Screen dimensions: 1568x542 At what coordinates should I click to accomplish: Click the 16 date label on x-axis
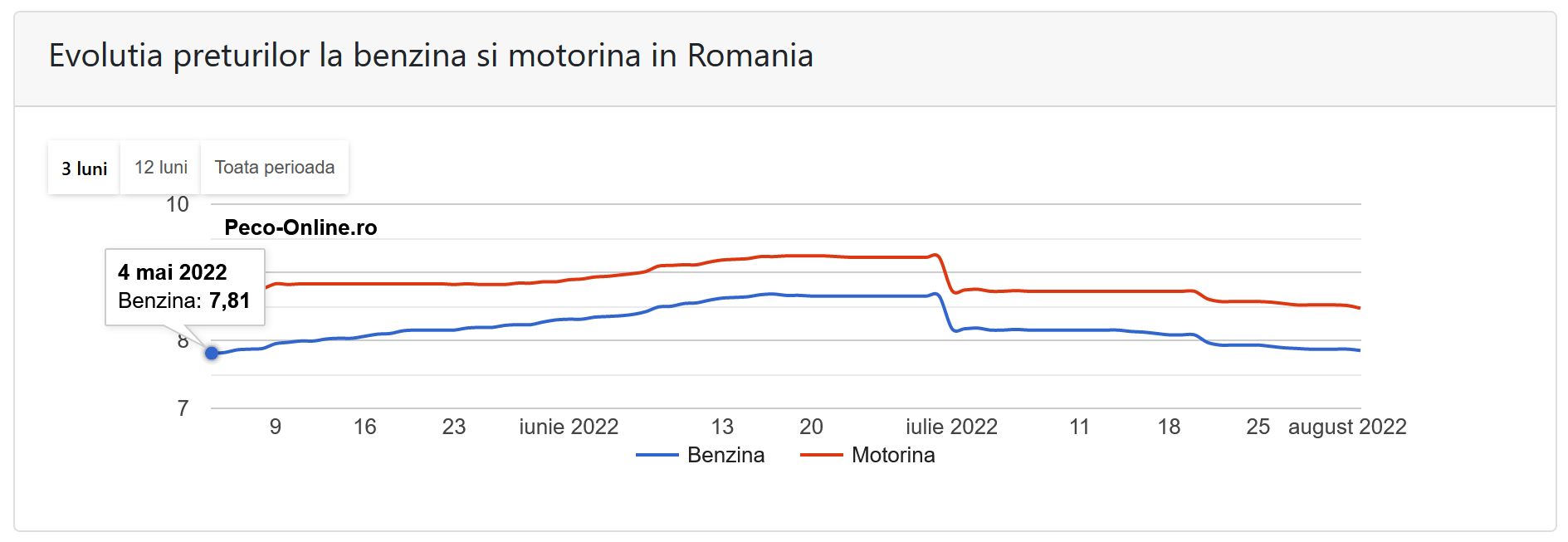tap(364, 427)
